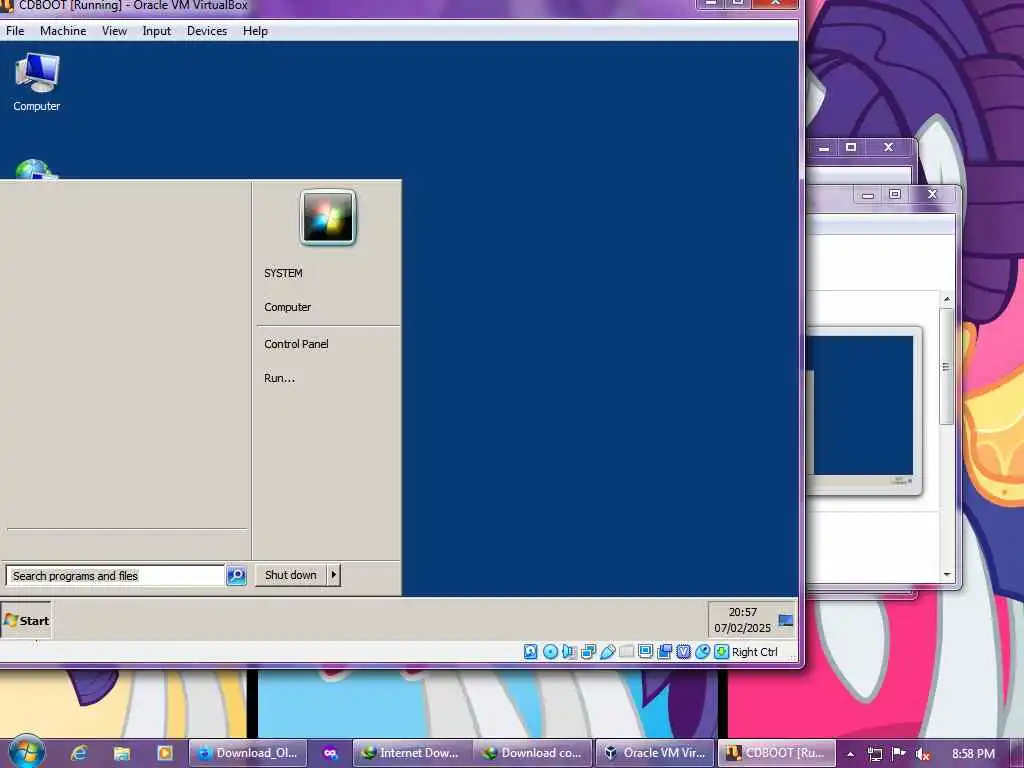Image resolution: width=1024 pixels, height=768 pixels.
Task: Click the Search programs and files field
Action: [116, 575]
